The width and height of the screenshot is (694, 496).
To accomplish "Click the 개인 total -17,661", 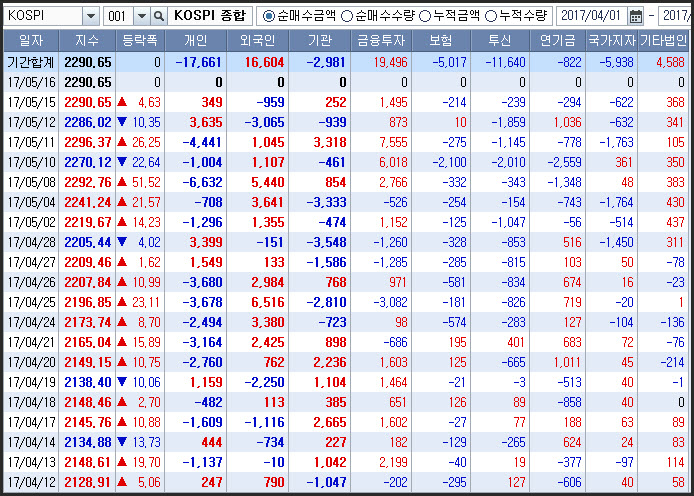I will click(x=199, y=62).
